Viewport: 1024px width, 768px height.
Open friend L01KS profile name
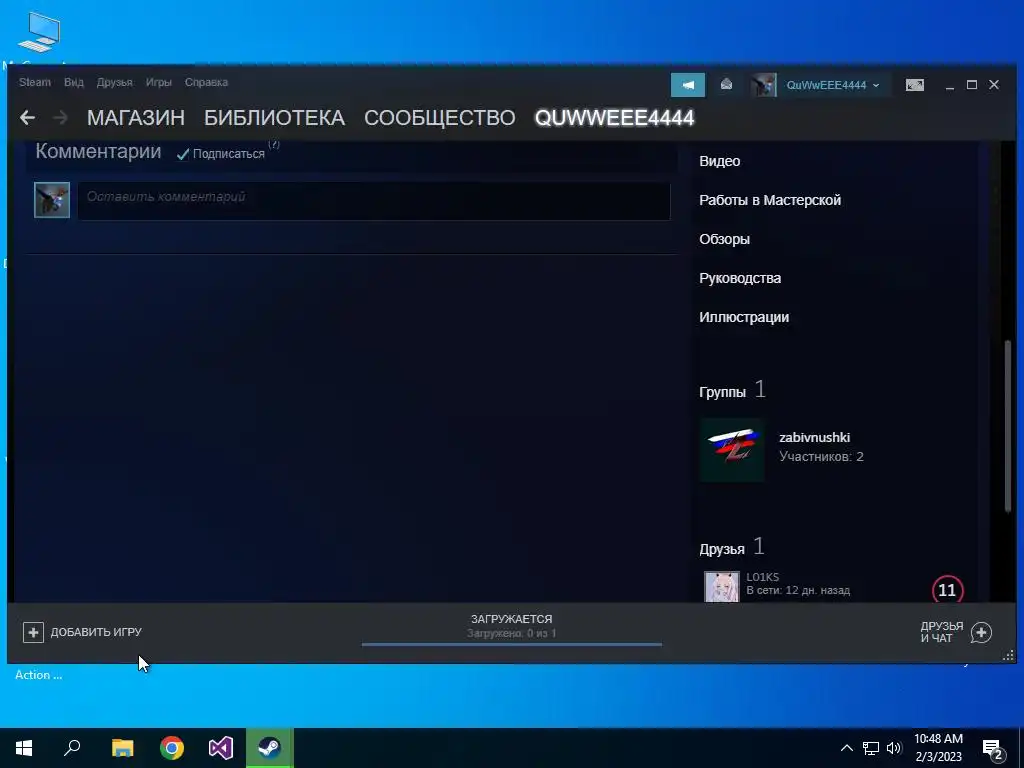tap(763, 577)
